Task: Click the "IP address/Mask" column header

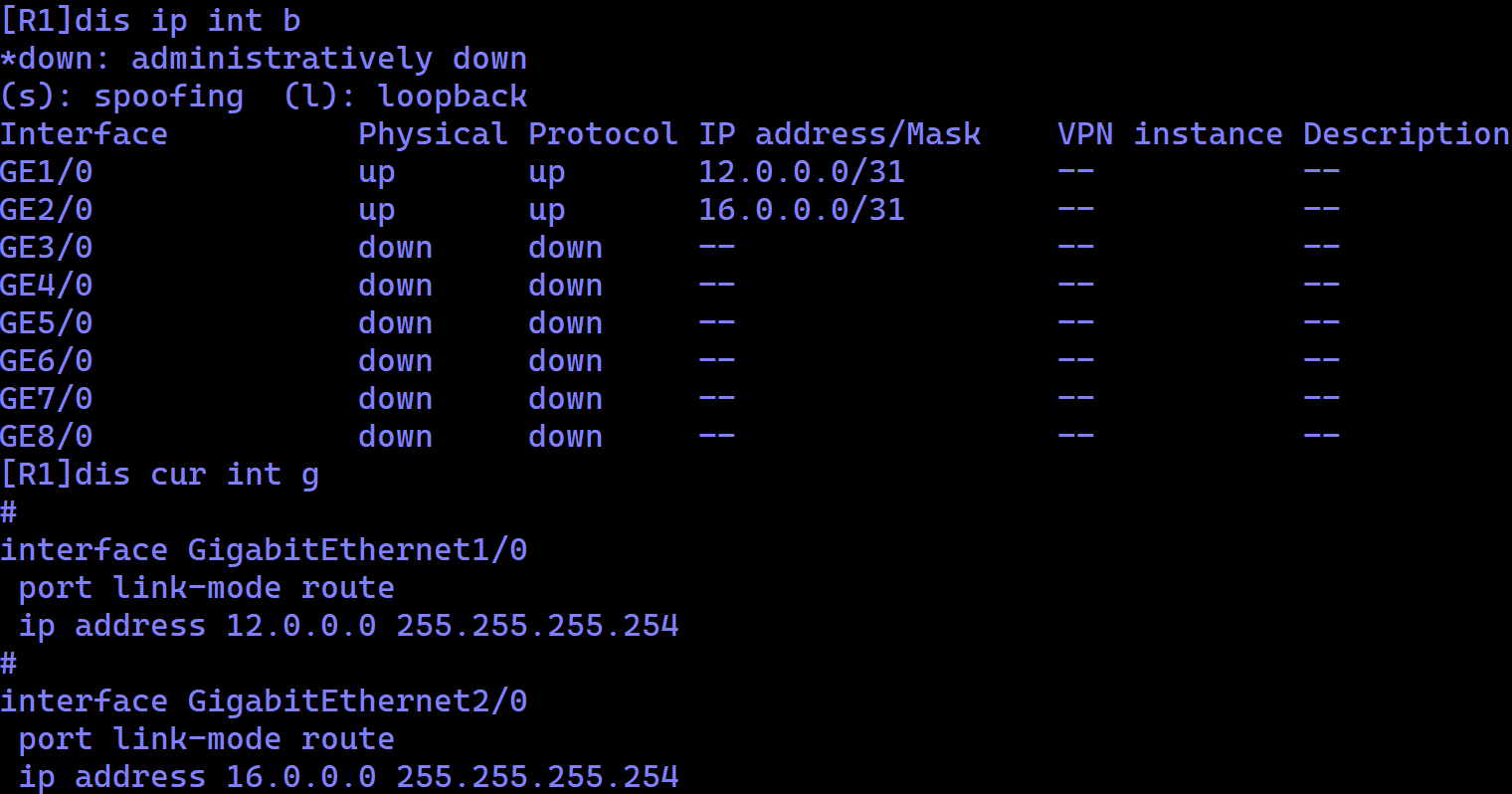Action: point(839,134)
